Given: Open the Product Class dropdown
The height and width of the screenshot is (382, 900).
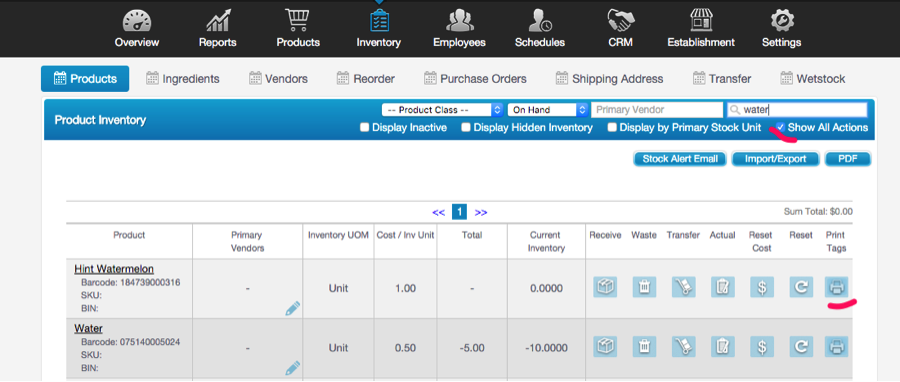Looking at the screenshot, I should [x=443, y=110].
